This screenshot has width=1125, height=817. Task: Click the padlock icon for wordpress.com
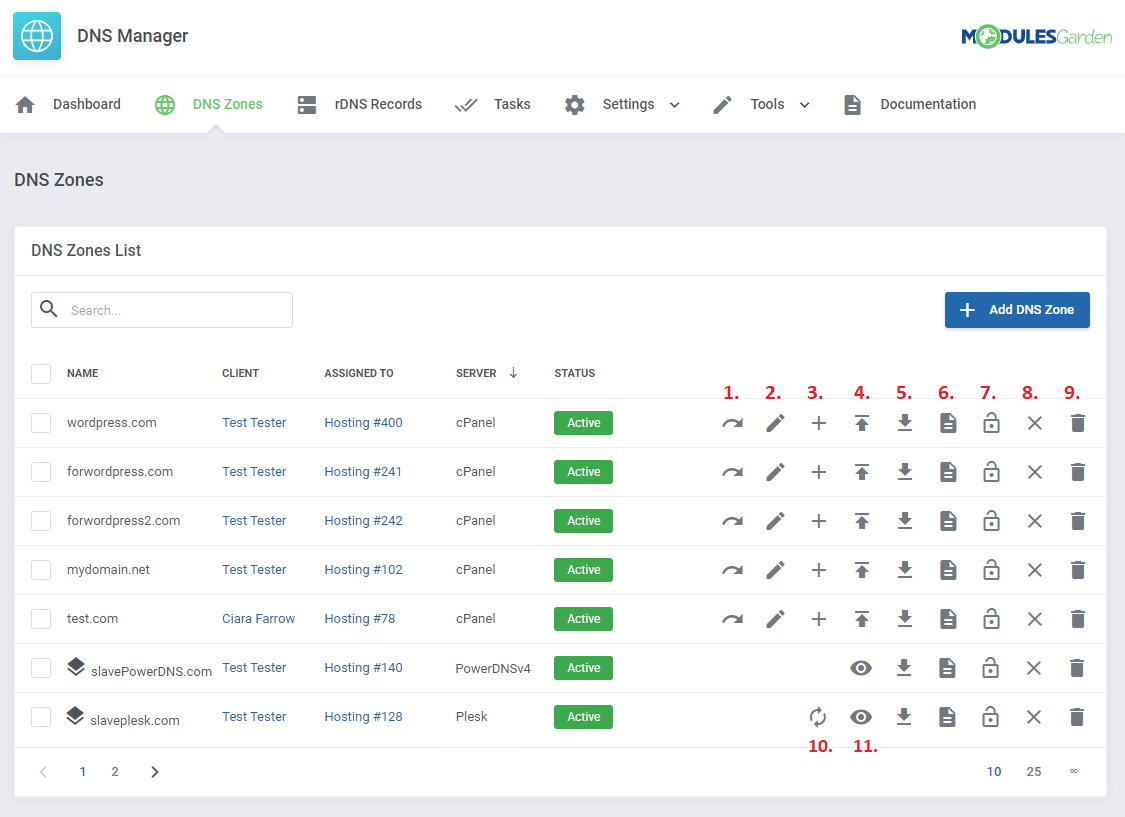[x=991, y=422]
